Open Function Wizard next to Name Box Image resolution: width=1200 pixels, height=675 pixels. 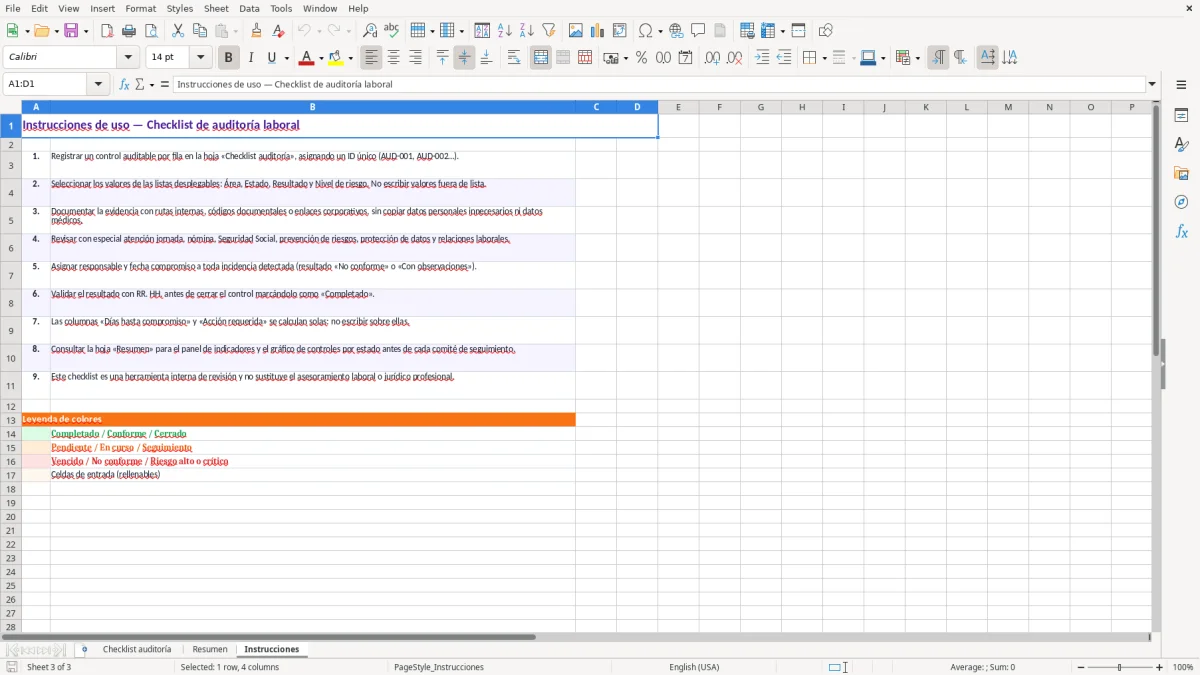[x=125, y=84]
